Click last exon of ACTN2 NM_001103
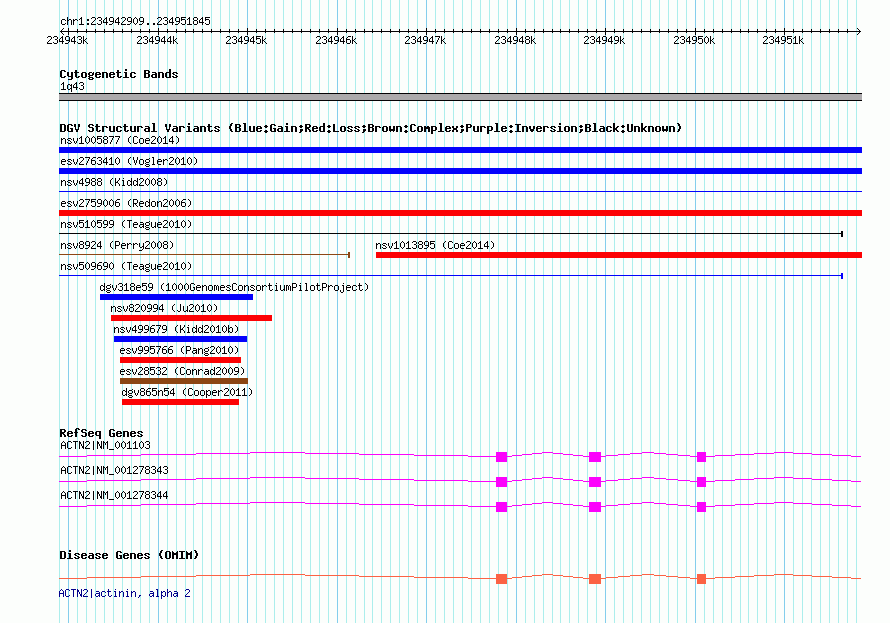Viewport: 890px width, 623px height. (x=702, y=457)
